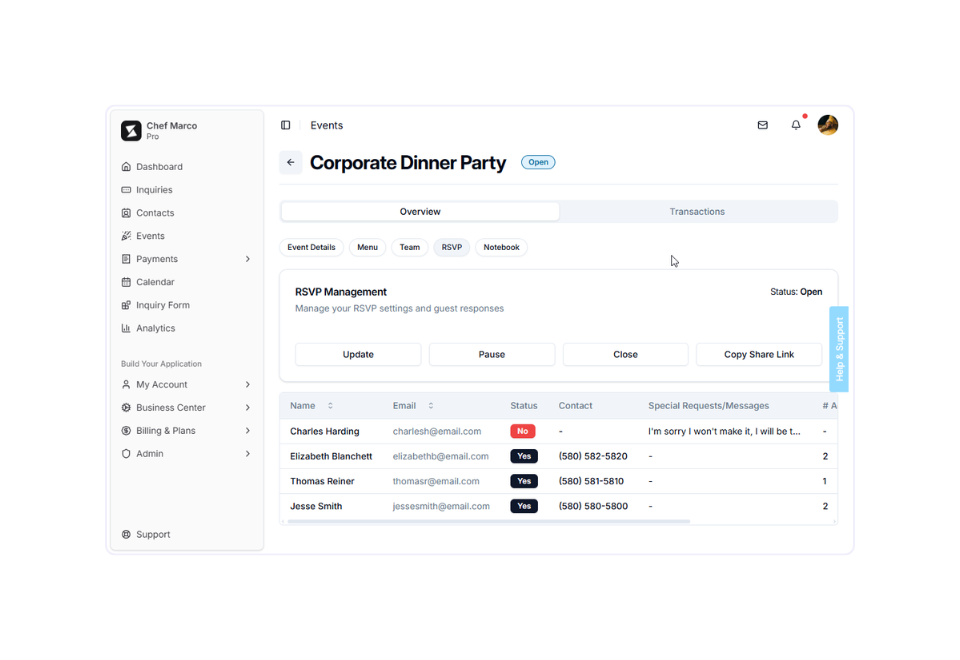Viewport: 960px width, 660px height.
Task: Click the Calendar icon in sidebar
Action: (126, 282)
